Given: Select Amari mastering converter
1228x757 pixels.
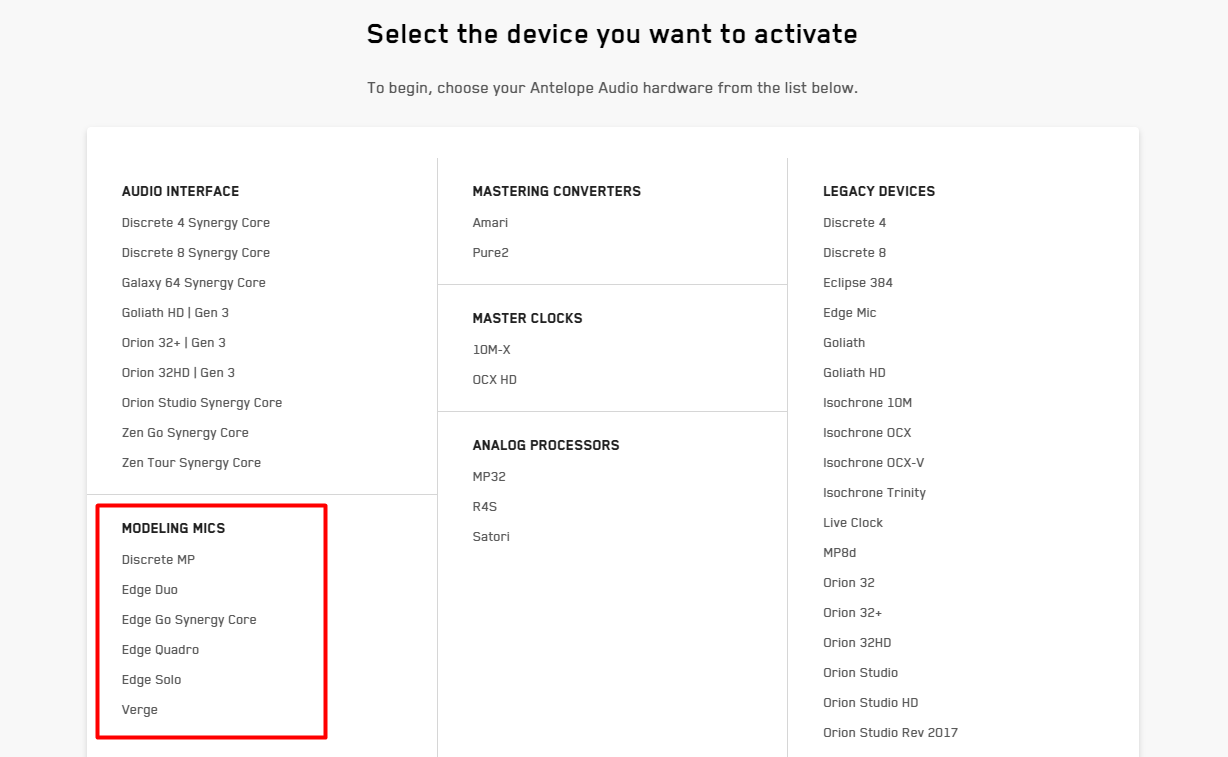Looking at the screenshot, I should pyautogui.click(x=490, y=223).
